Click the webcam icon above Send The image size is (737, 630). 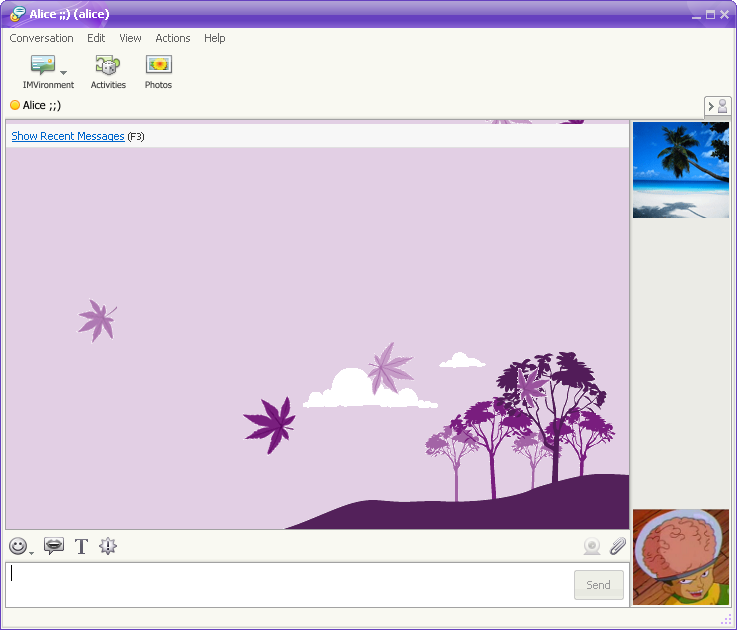[x=592, y=546]
